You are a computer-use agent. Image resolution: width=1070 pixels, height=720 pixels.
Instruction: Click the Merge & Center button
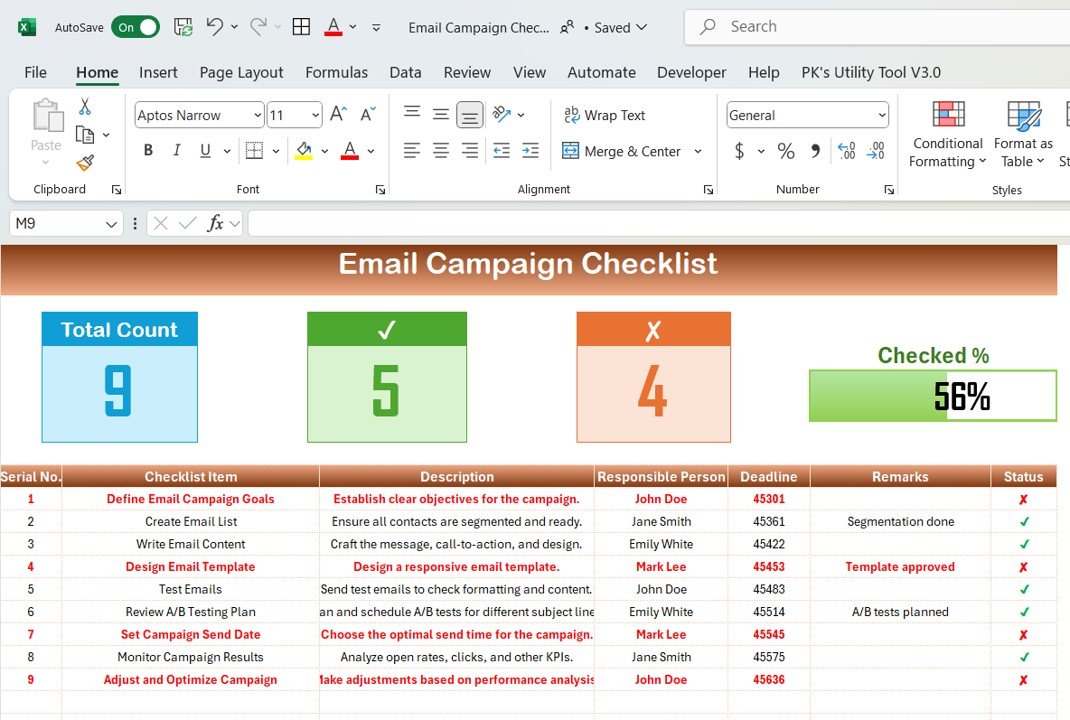tap(621, 151)
